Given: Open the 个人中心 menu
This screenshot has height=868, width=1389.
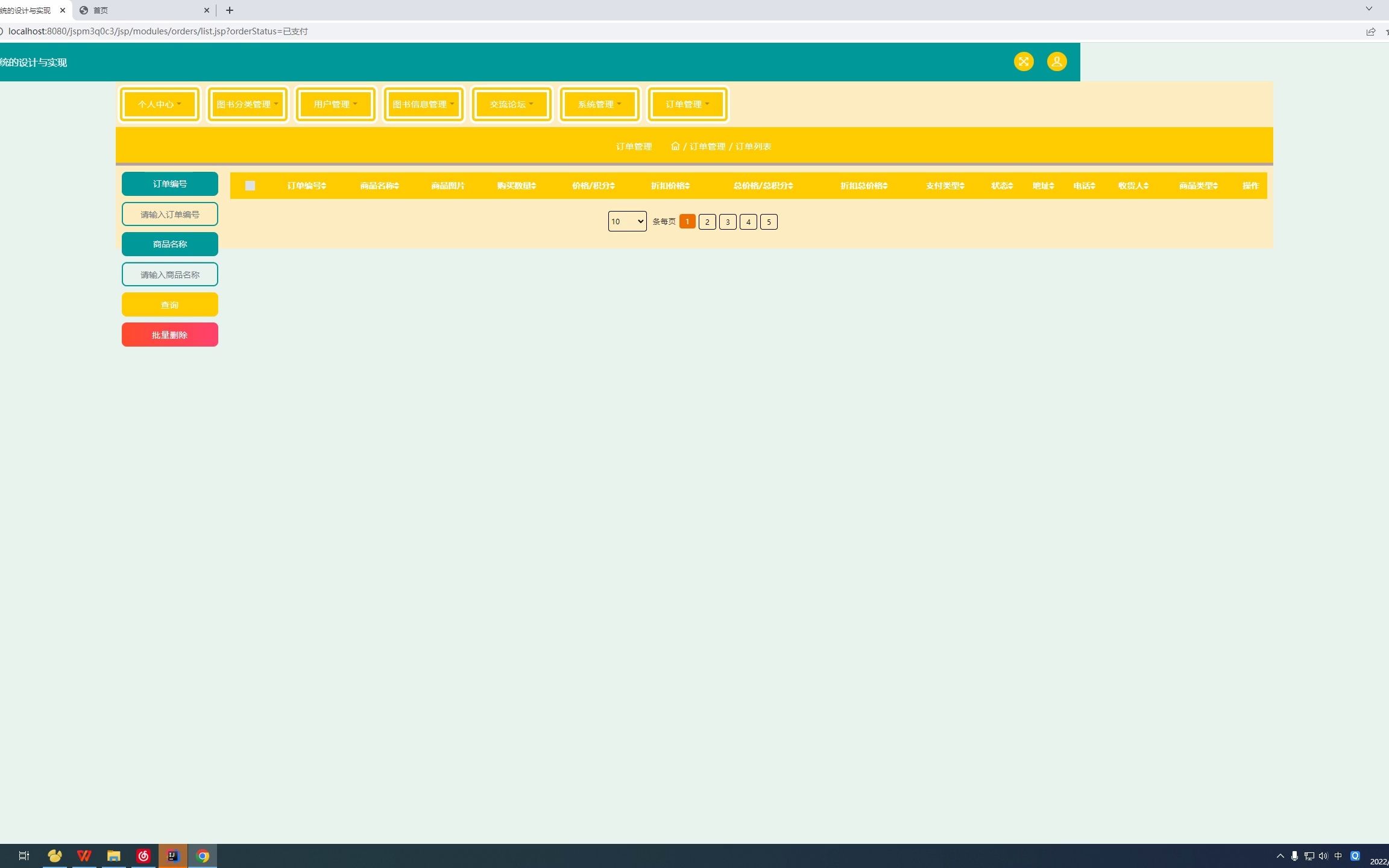Looking at the screenshot, I should [159, 104].
